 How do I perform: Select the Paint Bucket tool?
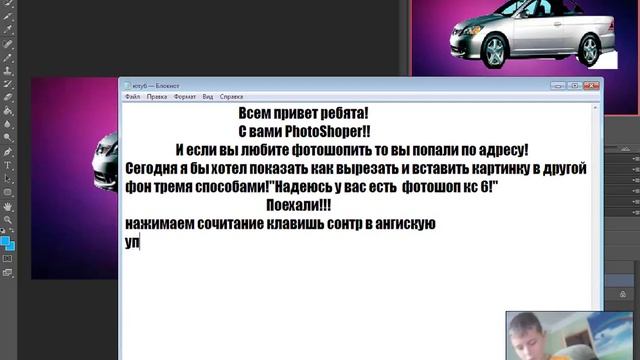7,111
